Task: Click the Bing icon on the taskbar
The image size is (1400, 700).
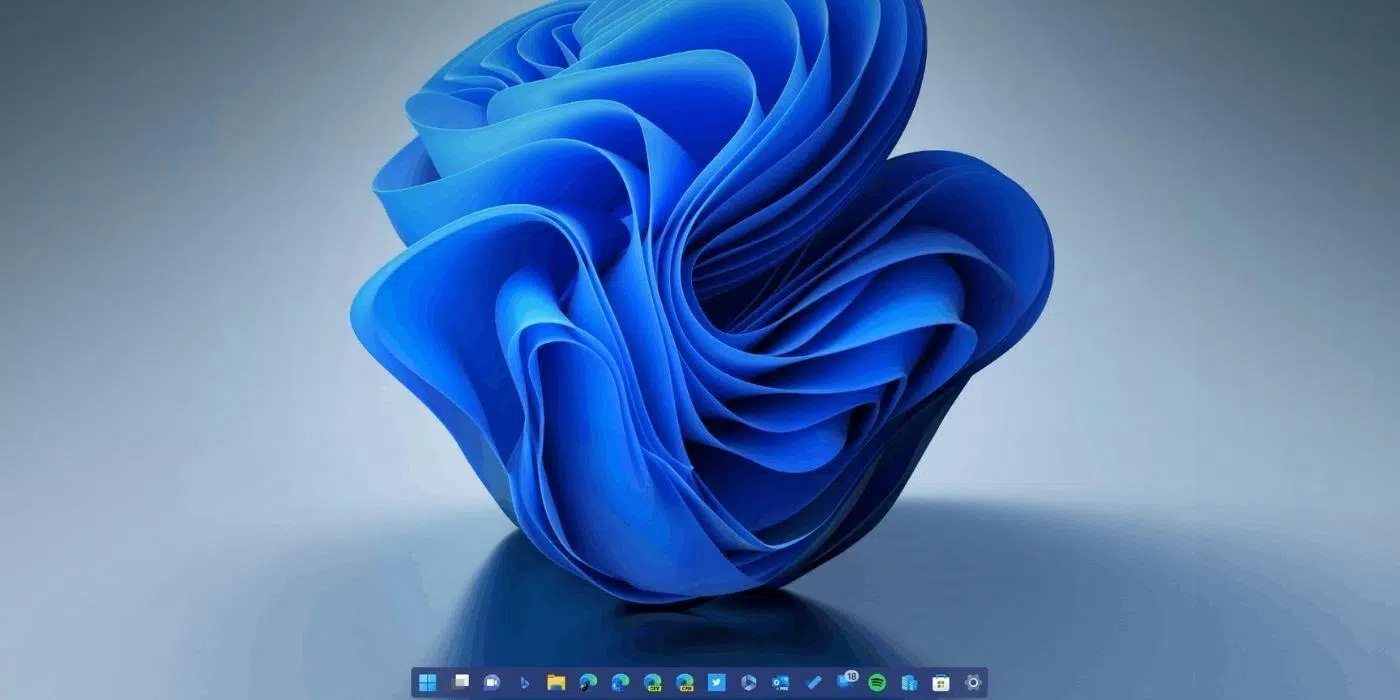Action: click(x=524, y=683)
